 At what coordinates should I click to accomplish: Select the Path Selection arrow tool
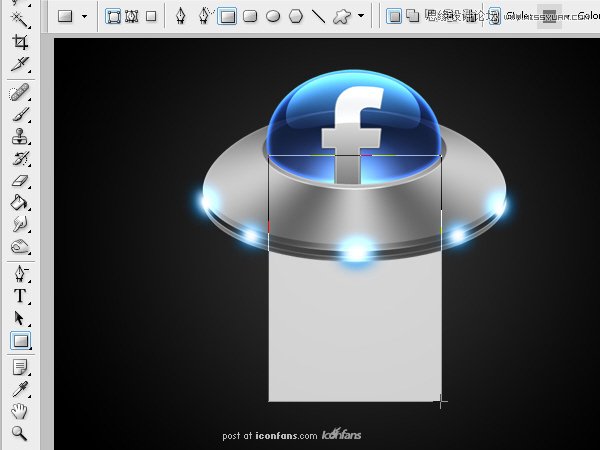(19, 318)
